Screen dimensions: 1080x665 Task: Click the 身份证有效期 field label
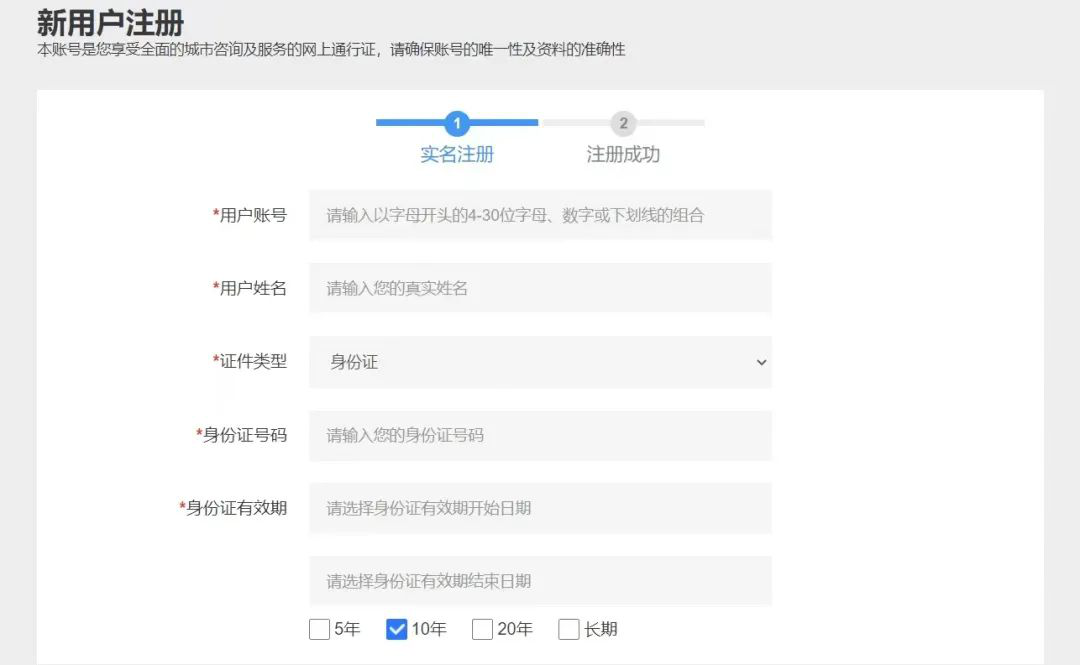(x=233, y=508)
